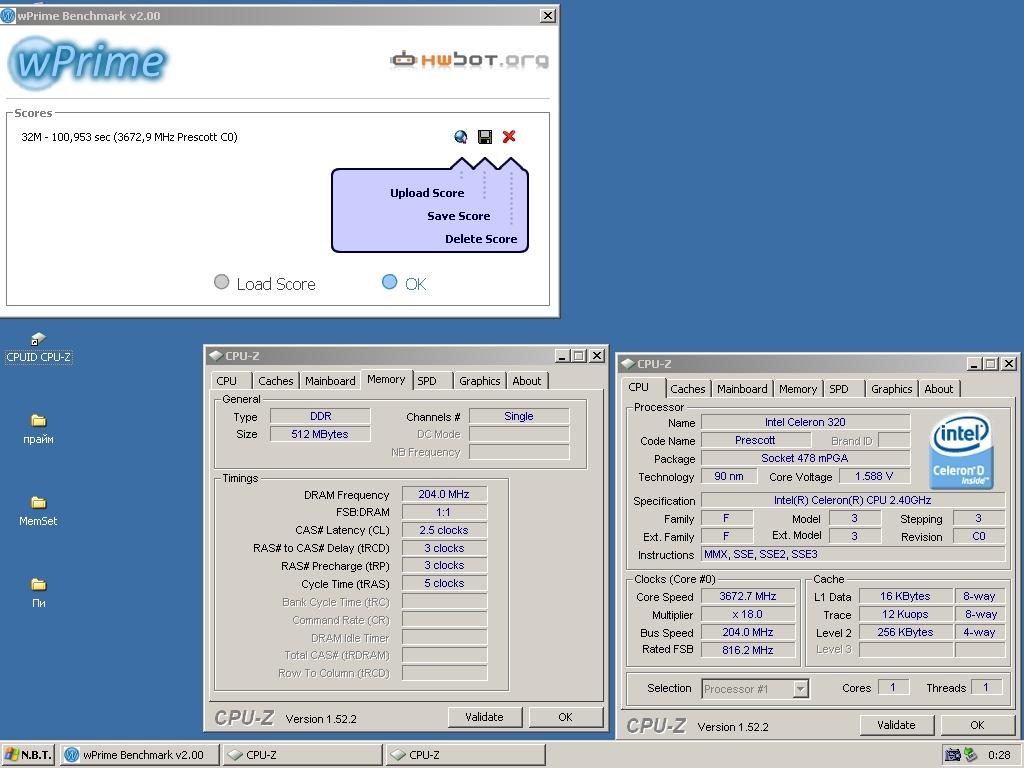The image size is (1024, 768).
Task: Select the MemSet folder on desktop
Action: (x=38, y=511)
